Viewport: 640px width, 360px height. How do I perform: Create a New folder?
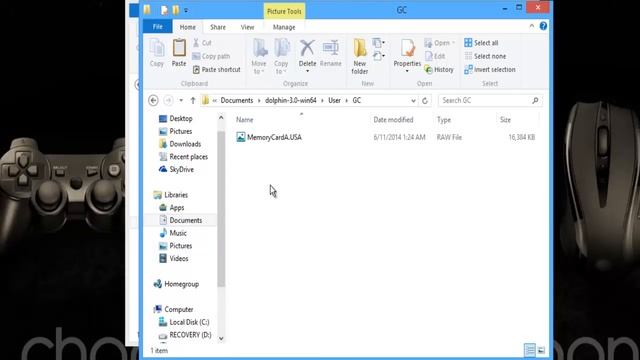(360, 57)
